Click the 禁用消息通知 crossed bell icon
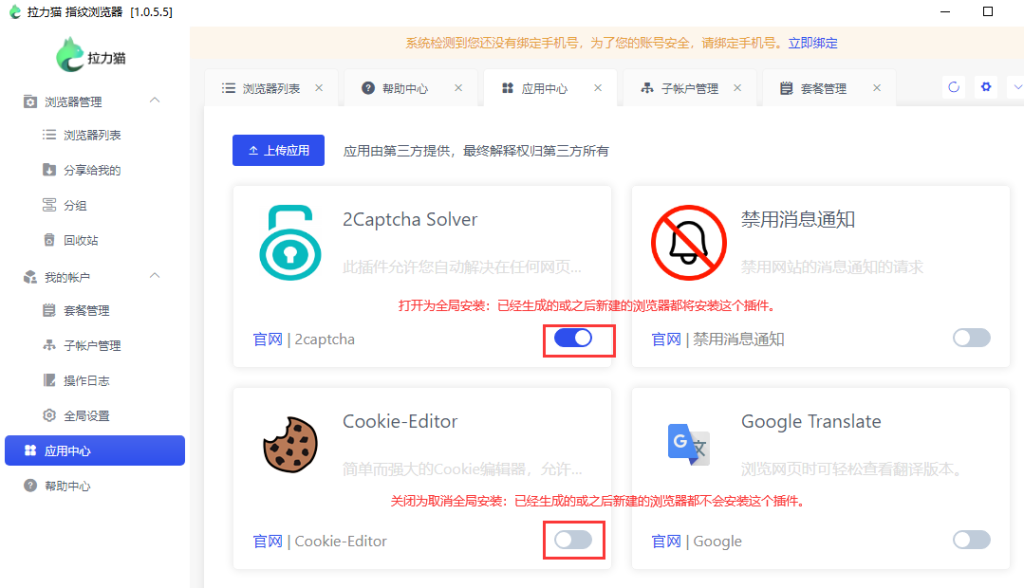The image size is (1024, 588). [688, 243]
